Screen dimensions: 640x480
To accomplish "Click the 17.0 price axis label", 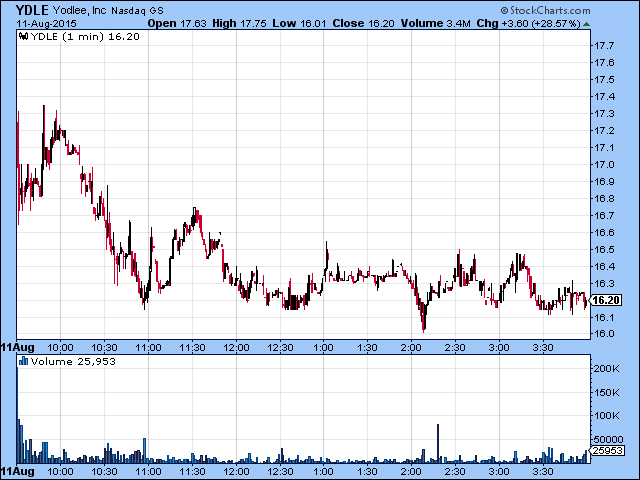I will click(x=604, y=164).
